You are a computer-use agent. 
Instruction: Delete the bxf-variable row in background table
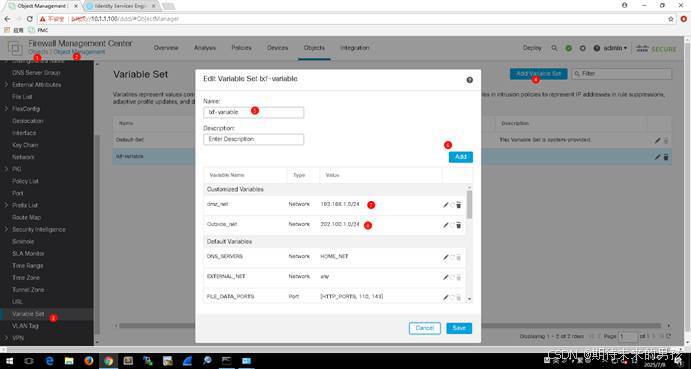click(x=666, y=157)
